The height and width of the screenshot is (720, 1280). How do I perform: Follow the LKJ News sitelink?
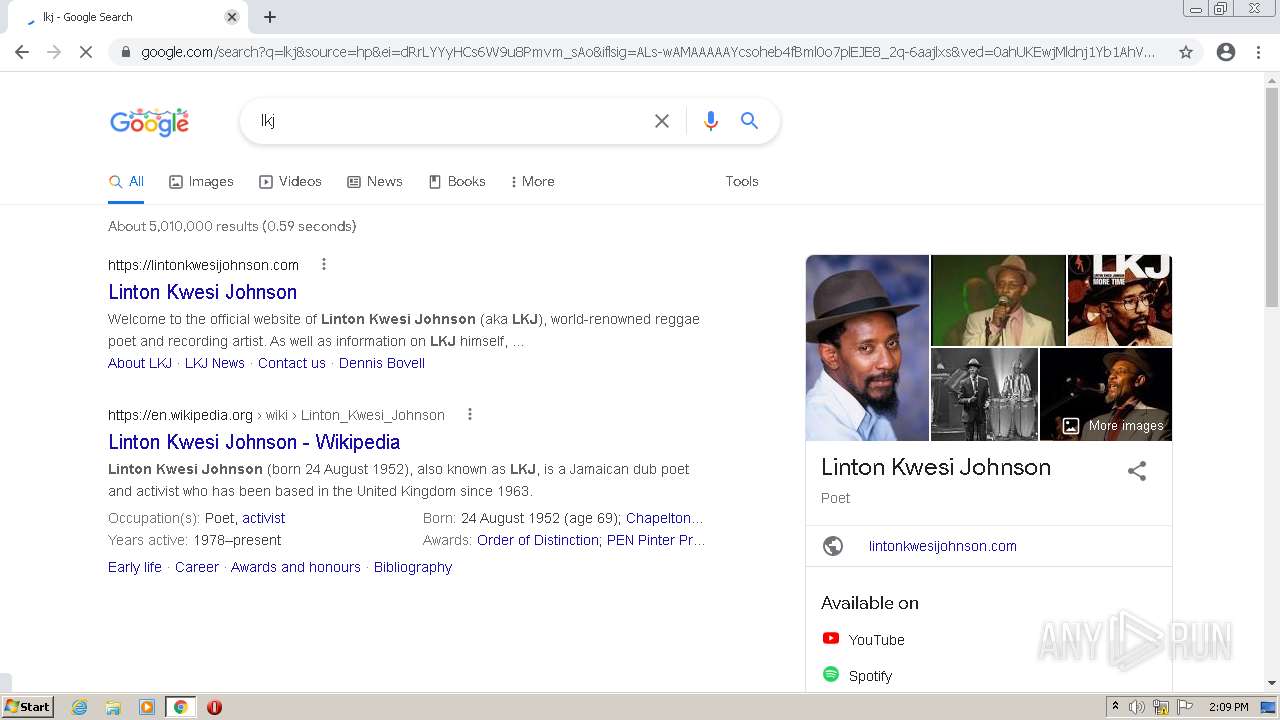pyautogui.click(x=215, y=363)
